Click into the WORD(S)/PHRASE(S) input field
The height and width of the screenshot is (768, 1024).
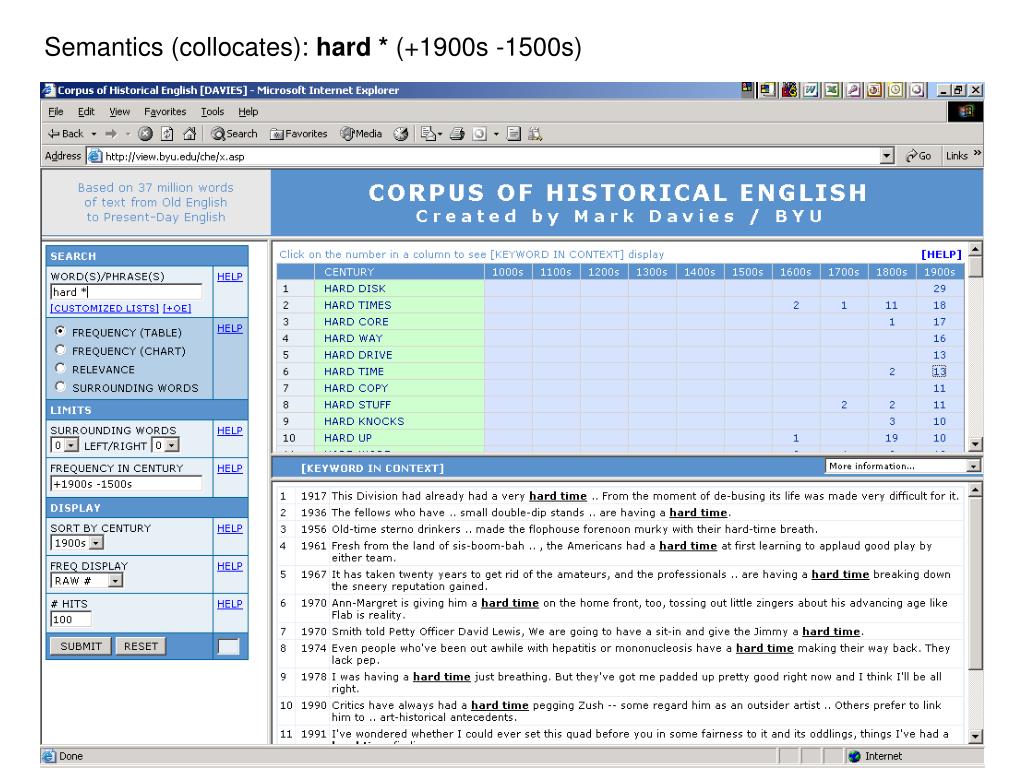127,292
